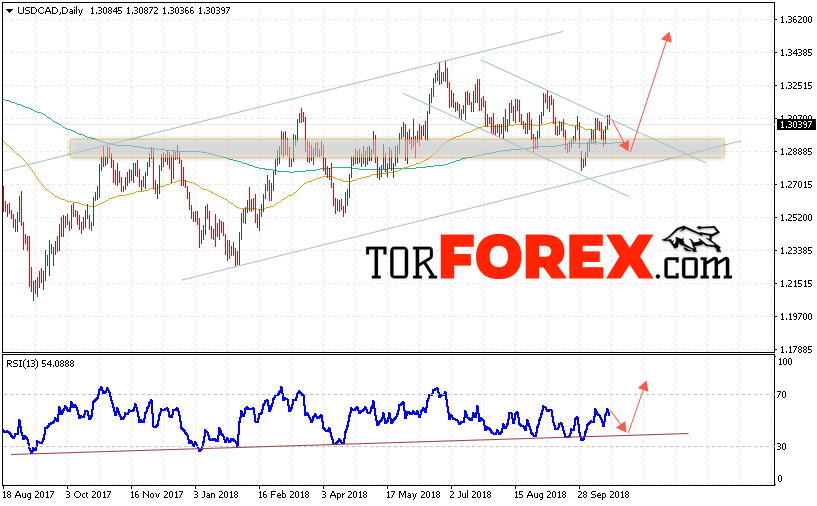Click the 16 Nov 2017 date label
817x506 pixels.
[x=156, y=495]
